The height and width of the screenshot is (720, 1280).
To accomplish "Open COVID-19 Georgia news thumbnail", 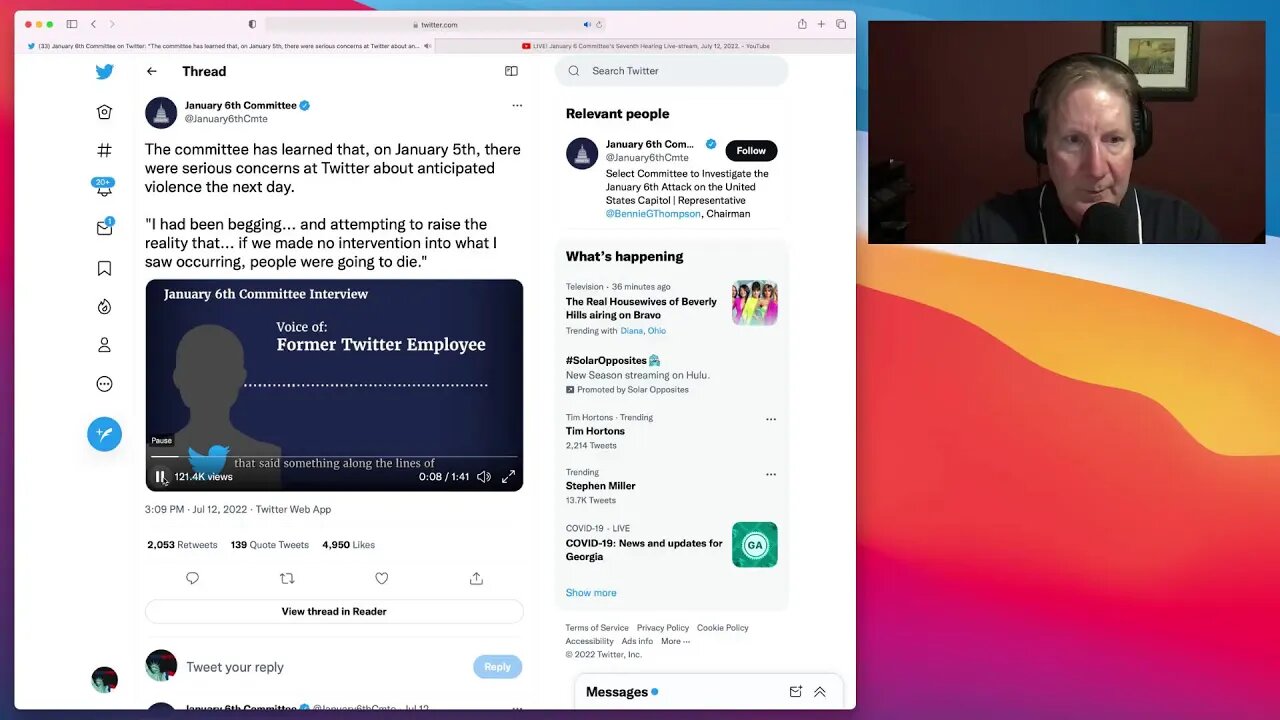I will coord(755,545).
